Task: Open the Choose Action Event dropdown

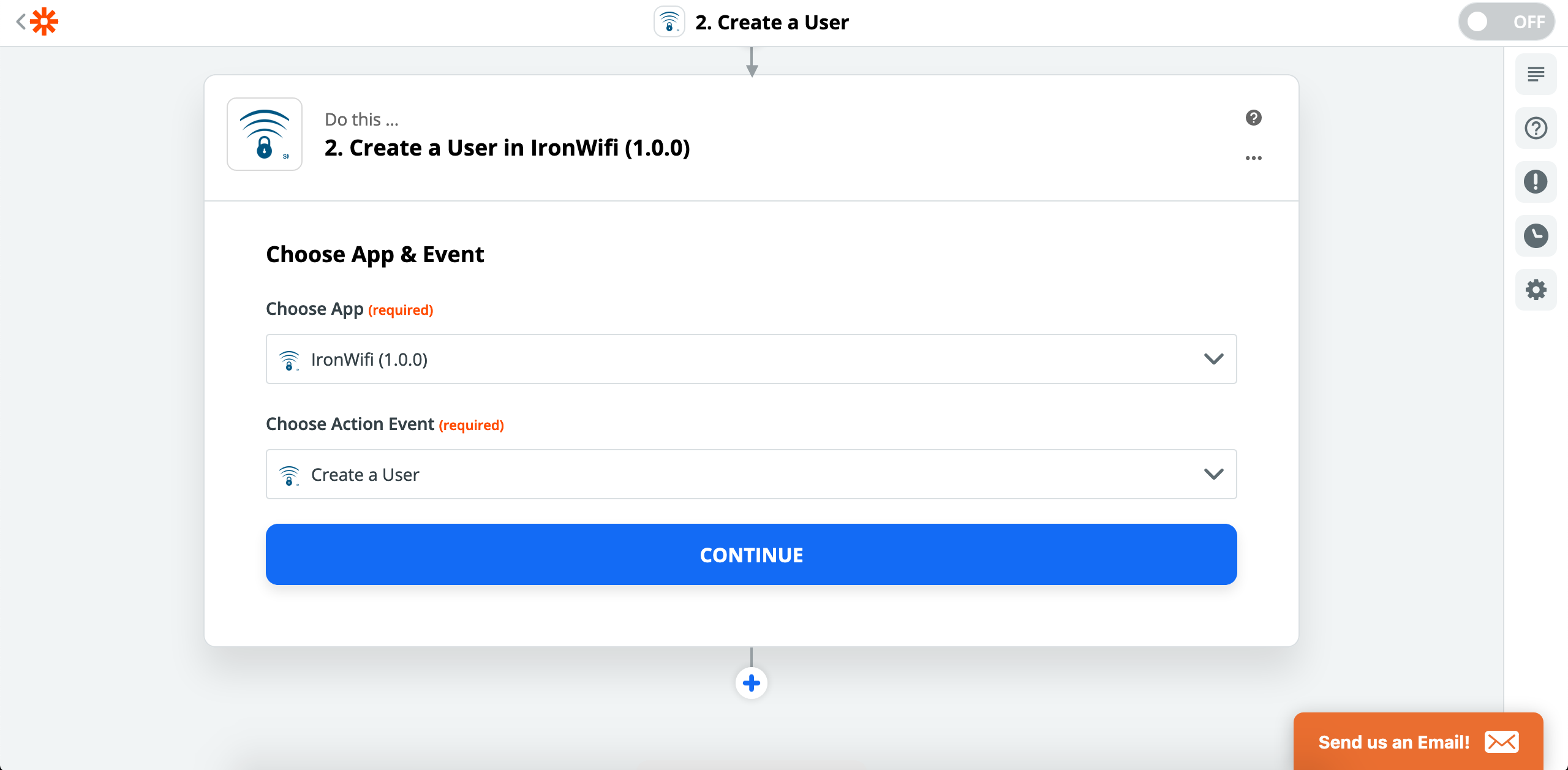Action: (1214, 474)
